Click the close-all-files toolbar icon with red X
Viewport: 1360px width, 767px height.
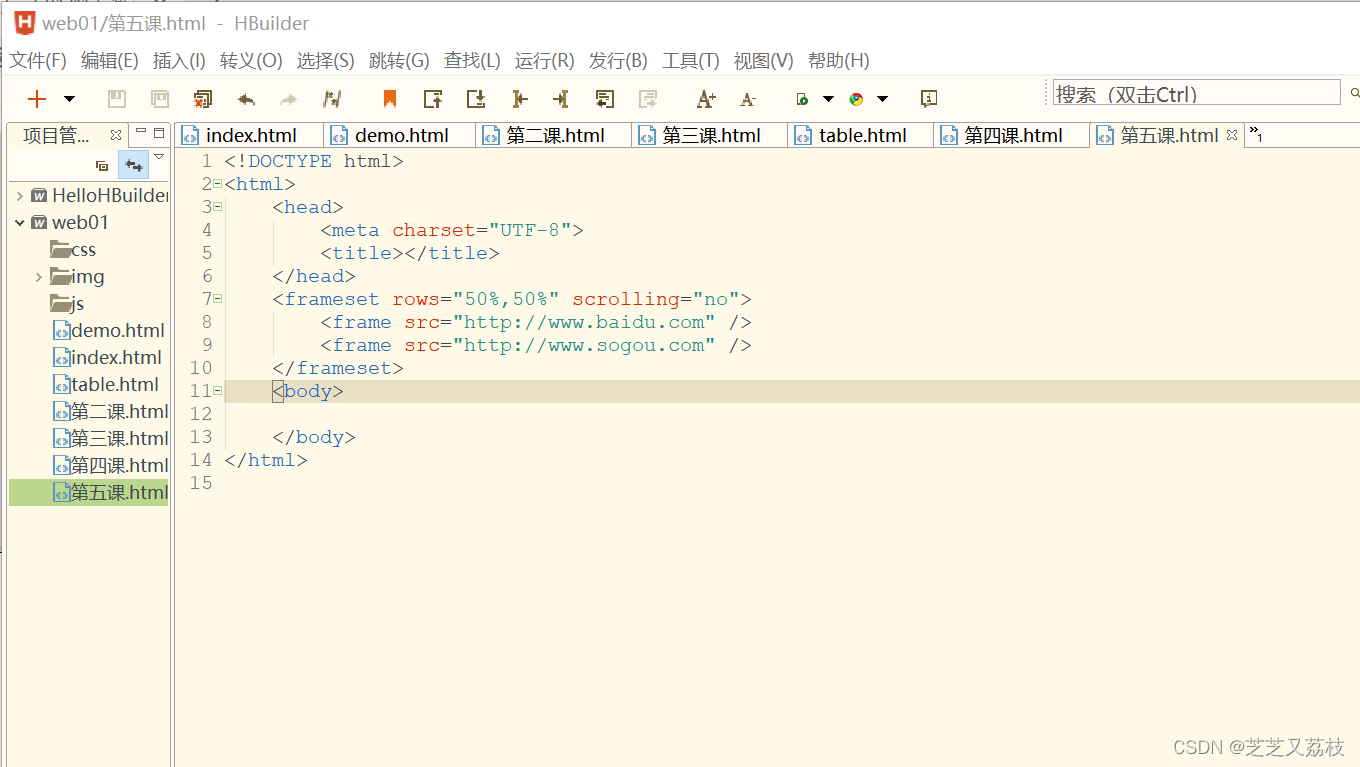(203, 98)
